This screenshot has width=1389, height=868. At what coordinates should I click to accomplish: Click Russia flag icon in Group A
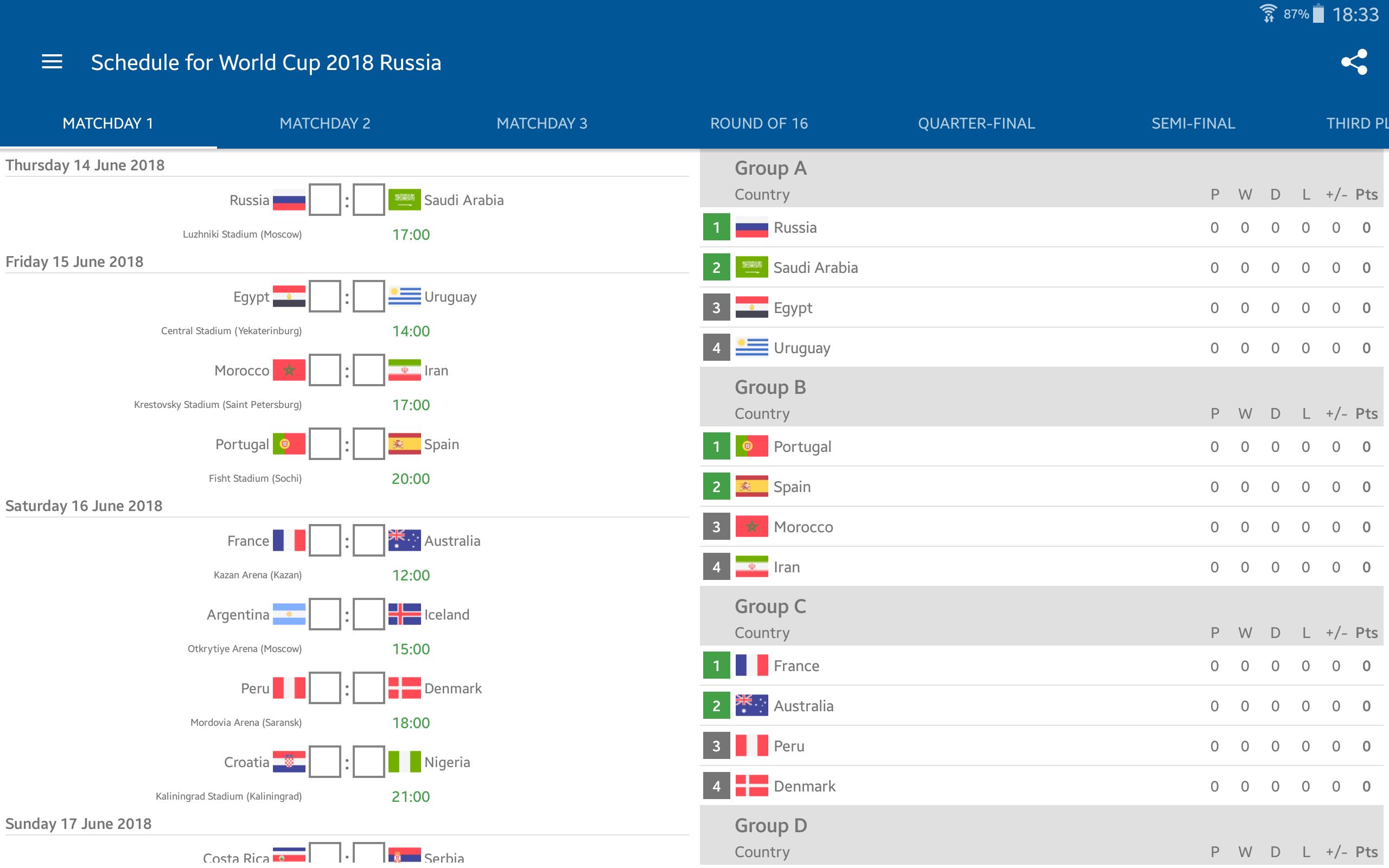(751, 227)
